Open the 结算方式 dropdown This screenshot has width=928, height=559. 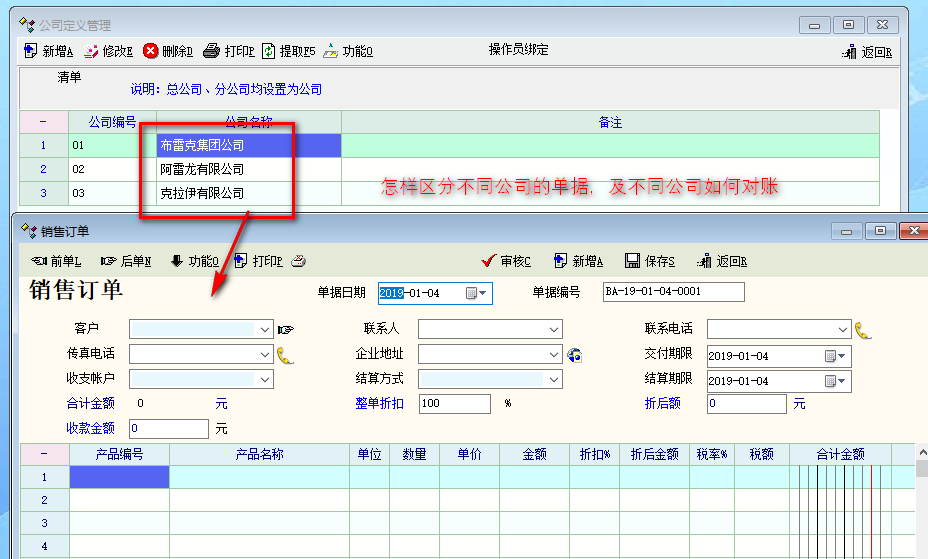(x=553, y=379)
